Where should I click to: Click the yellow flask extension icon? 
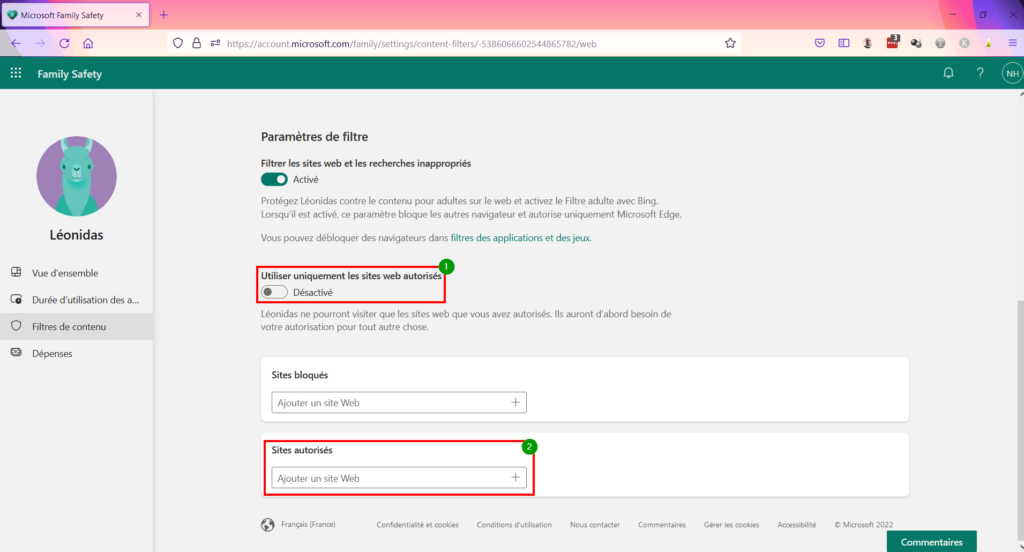click(989, 43)
